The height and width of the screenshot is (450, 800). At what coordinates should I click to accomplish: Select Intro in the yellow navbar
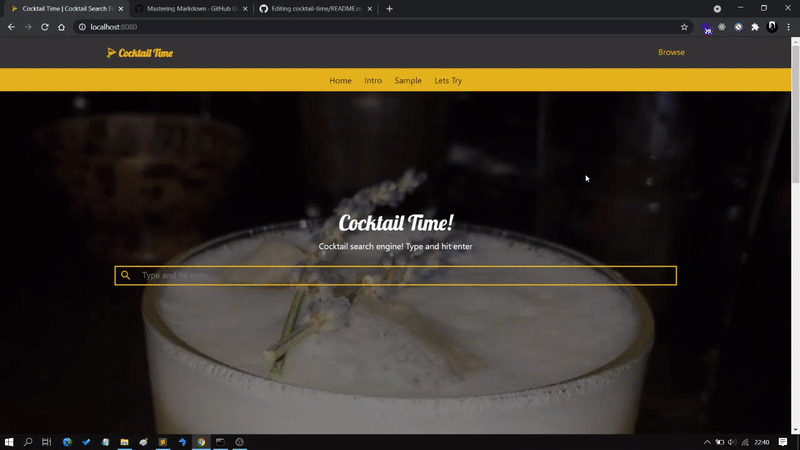click(373, 80)
